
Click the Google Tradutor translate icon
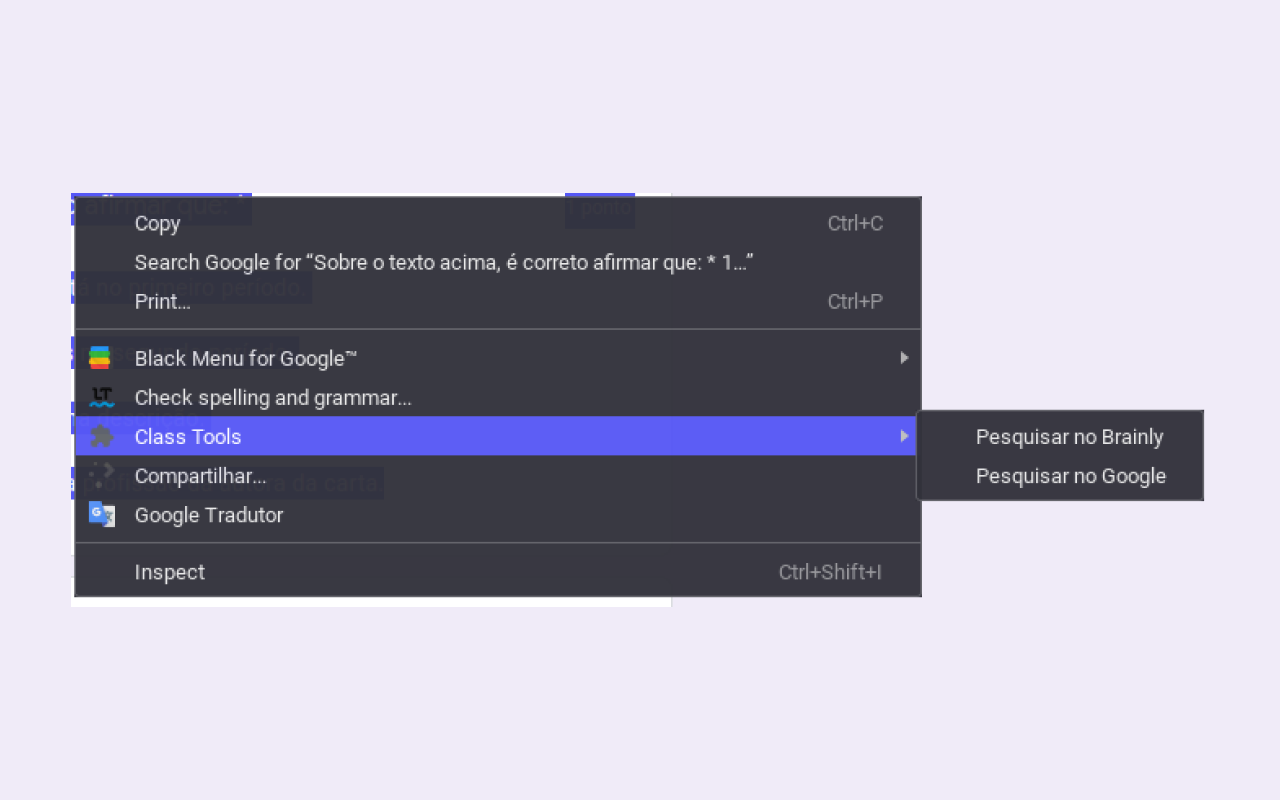point(101,514)
